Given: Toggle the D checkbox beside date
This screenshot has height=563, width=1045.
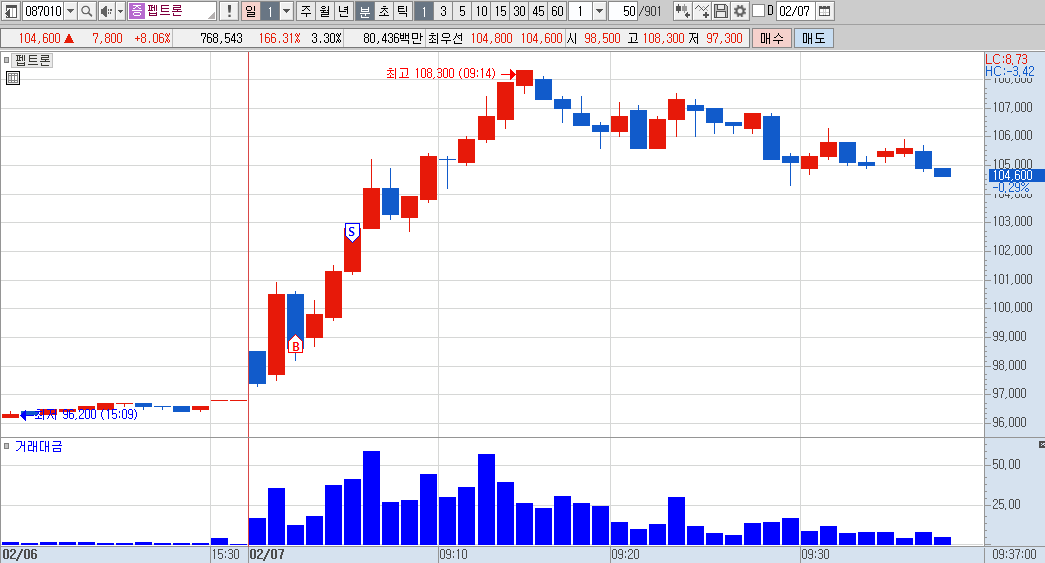Looking at the screenshot, I should point(758,11).
